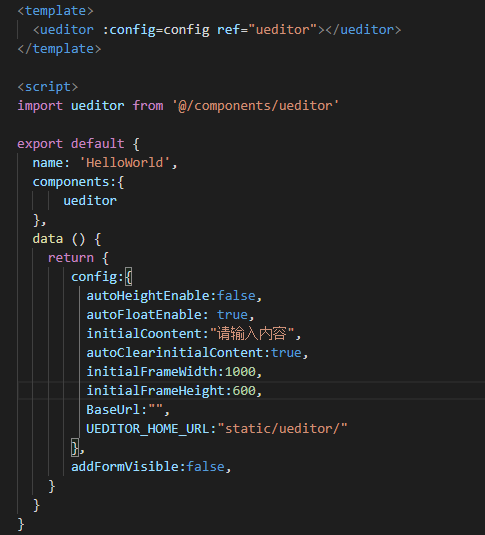The width and height of the screenshot is (485, 535).
Task: Click the 'return {' statement
Action: (x=79, y=258)
